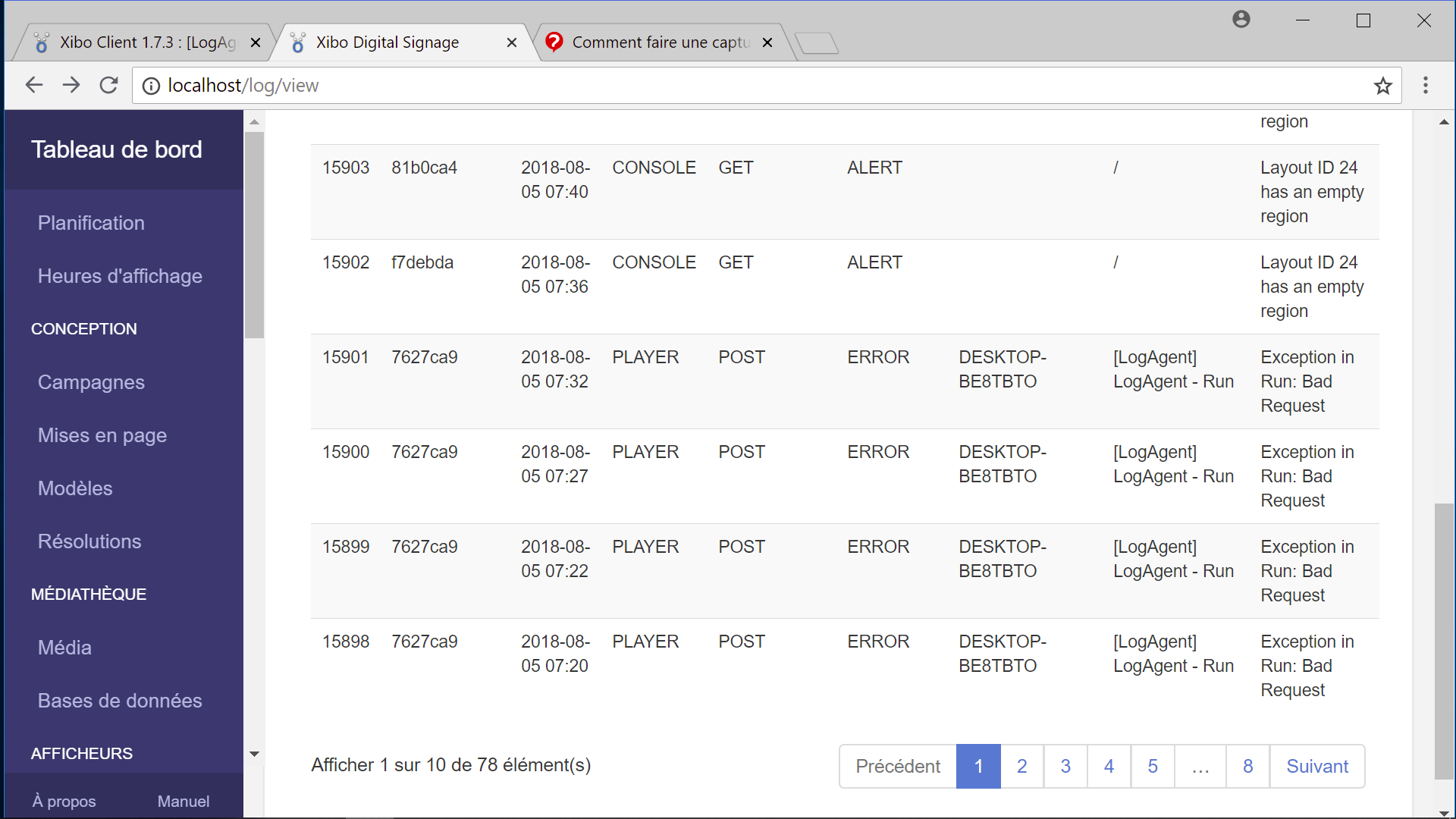Go to log page 8

point(1247,767)
